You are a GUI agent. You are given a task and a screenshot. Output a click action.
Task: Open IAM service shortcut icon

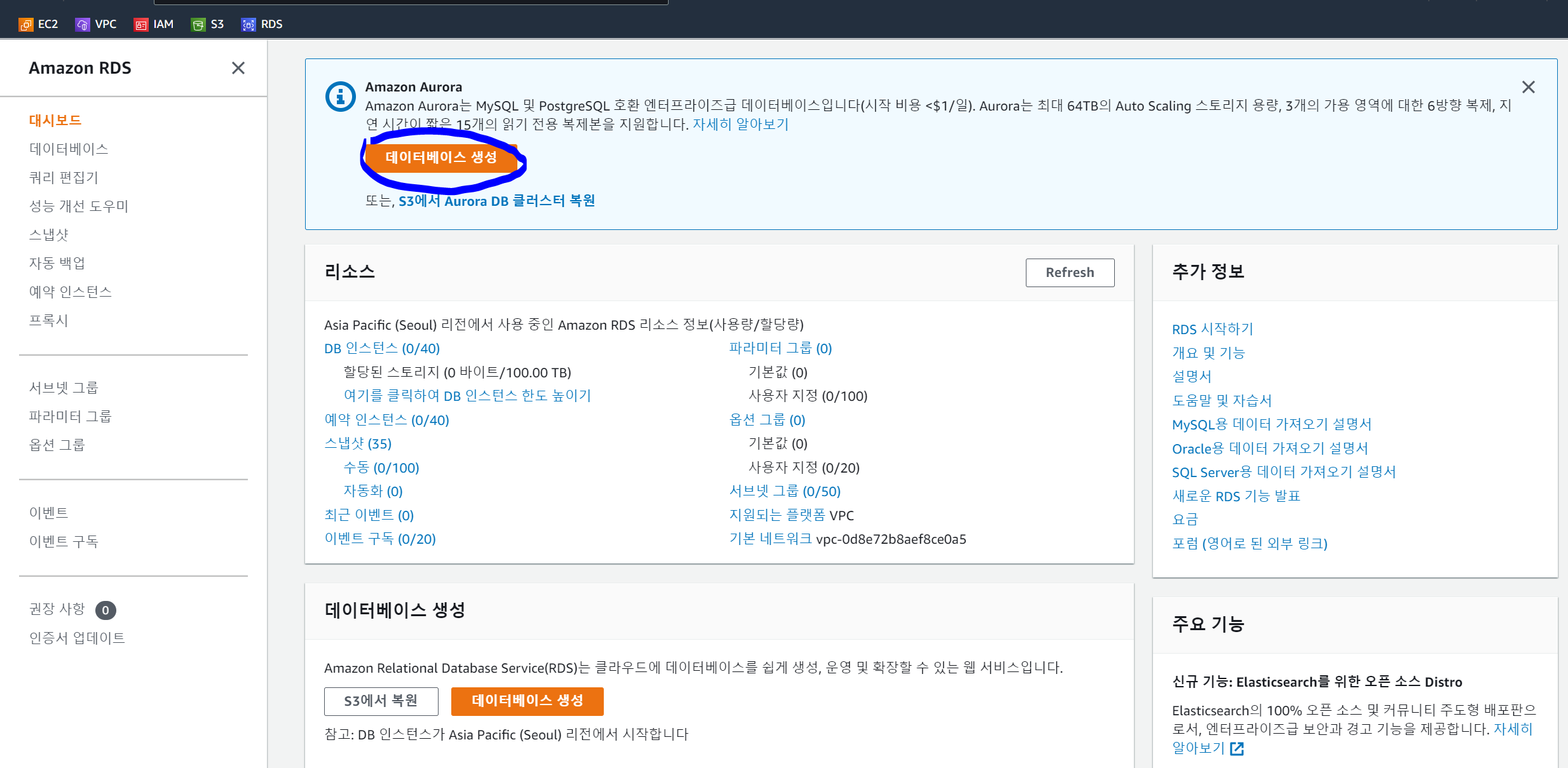140,25
